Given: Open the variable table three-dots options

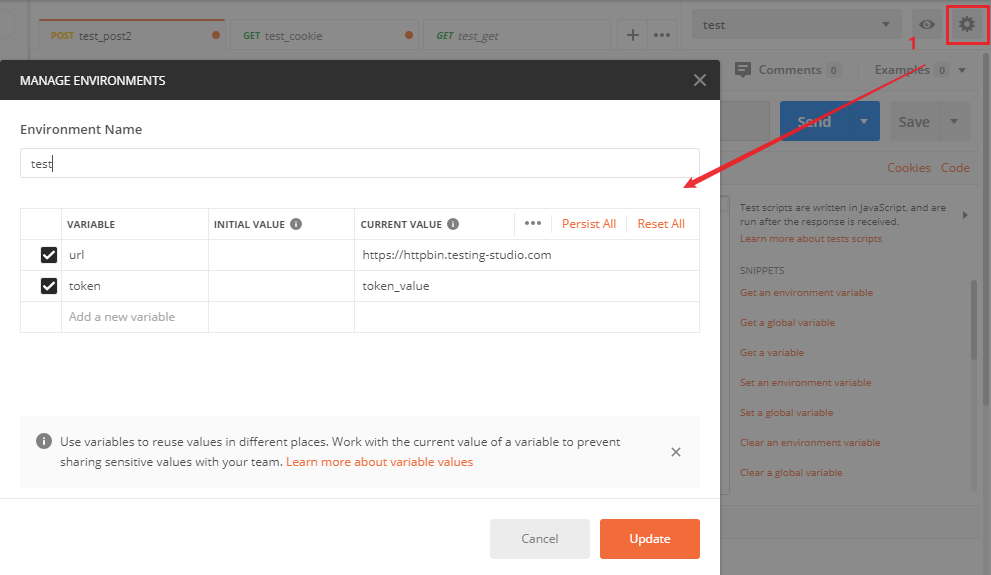Looking at the screenshot, I should (533, 223).
